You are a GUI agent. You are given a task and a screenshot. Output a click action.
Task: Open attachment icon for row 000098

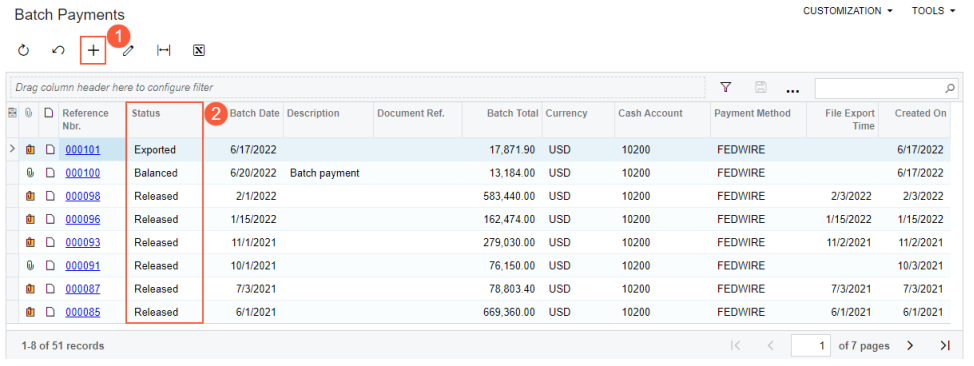(30, 196)
